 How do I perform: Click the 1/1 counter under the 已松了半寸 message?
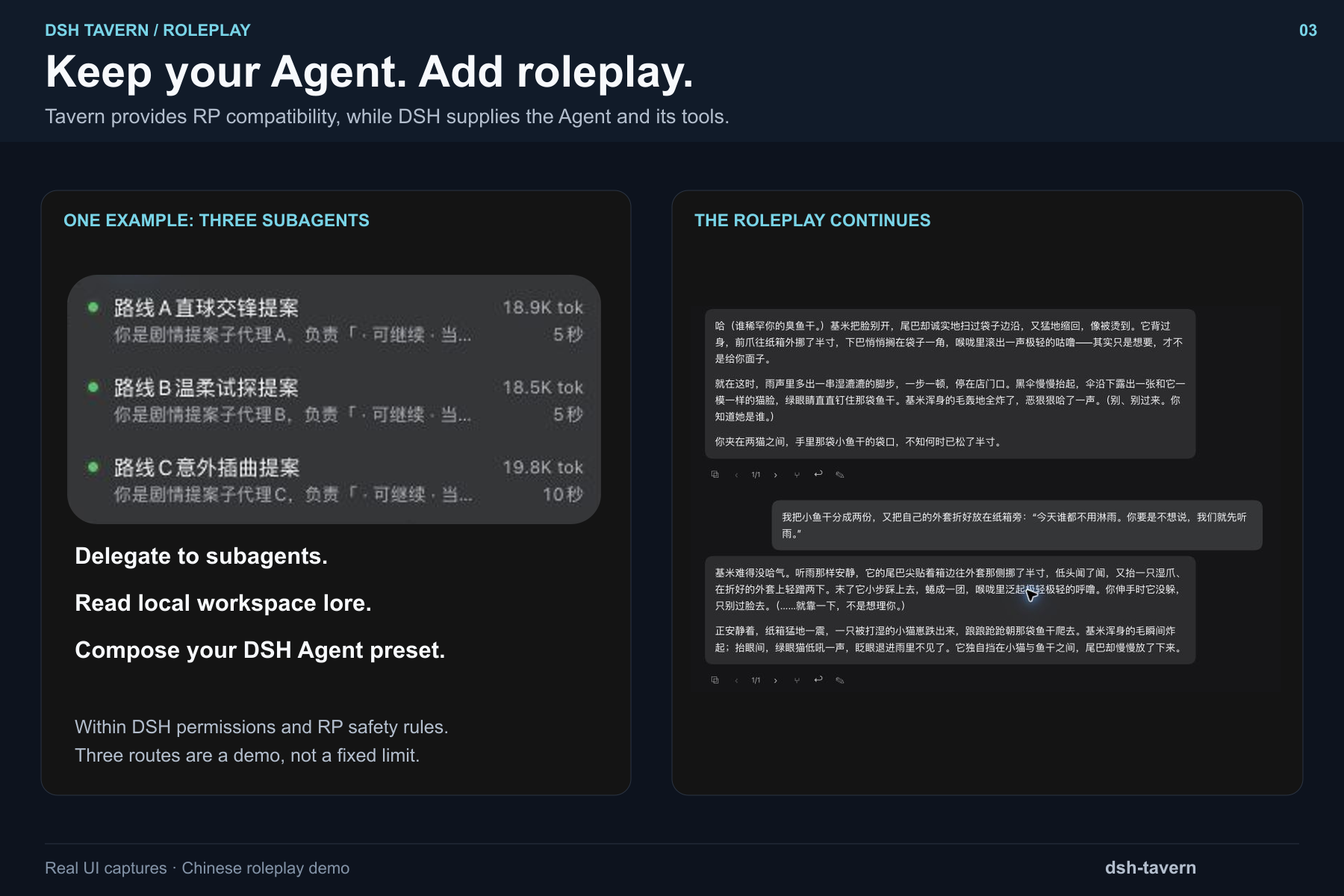pyautogui.click(x=756, y=475)
